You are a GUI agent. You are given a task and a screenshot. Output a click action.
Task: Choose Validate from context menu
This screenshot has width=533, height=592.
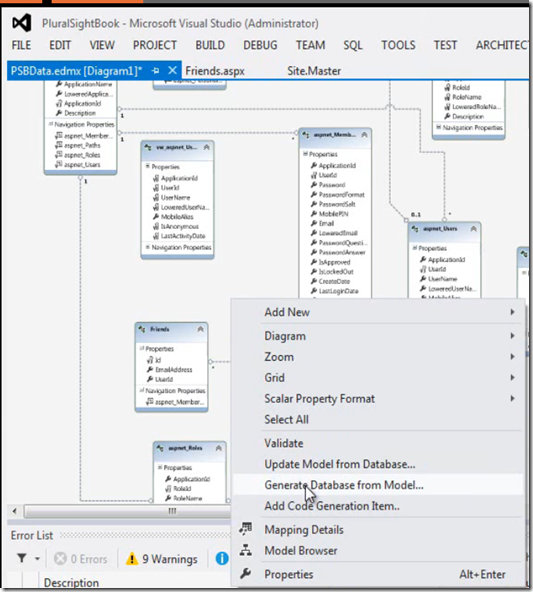[378, 443]
